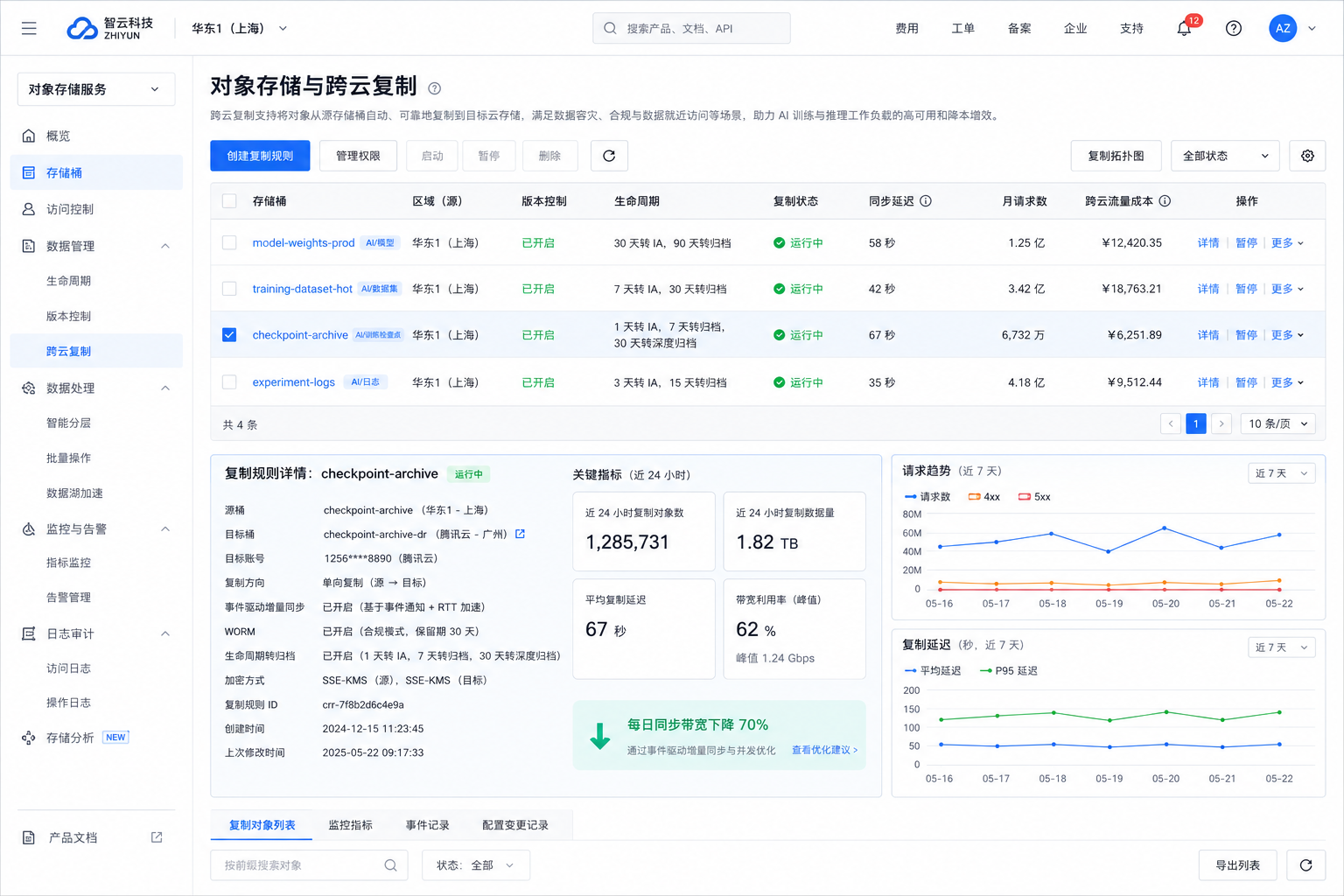Switch to the 配置变更记录 tab
This screenshot has height=896, width=1344.
pyautogui.click(x=515, y=825)
